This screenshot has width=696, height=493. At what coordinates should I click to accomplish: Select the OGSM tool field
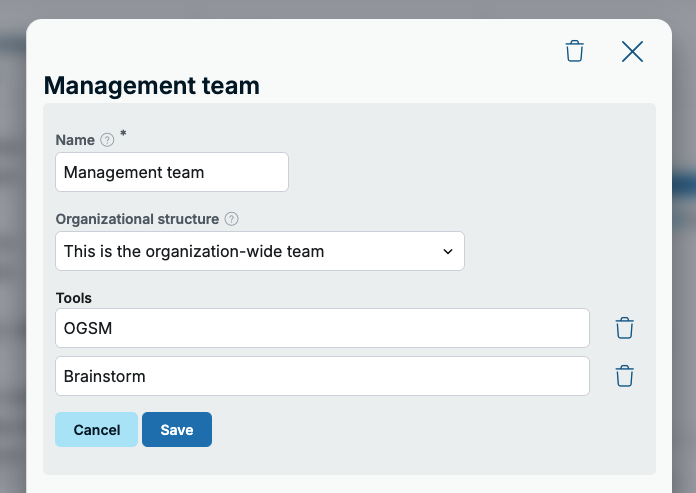(322, 328)
